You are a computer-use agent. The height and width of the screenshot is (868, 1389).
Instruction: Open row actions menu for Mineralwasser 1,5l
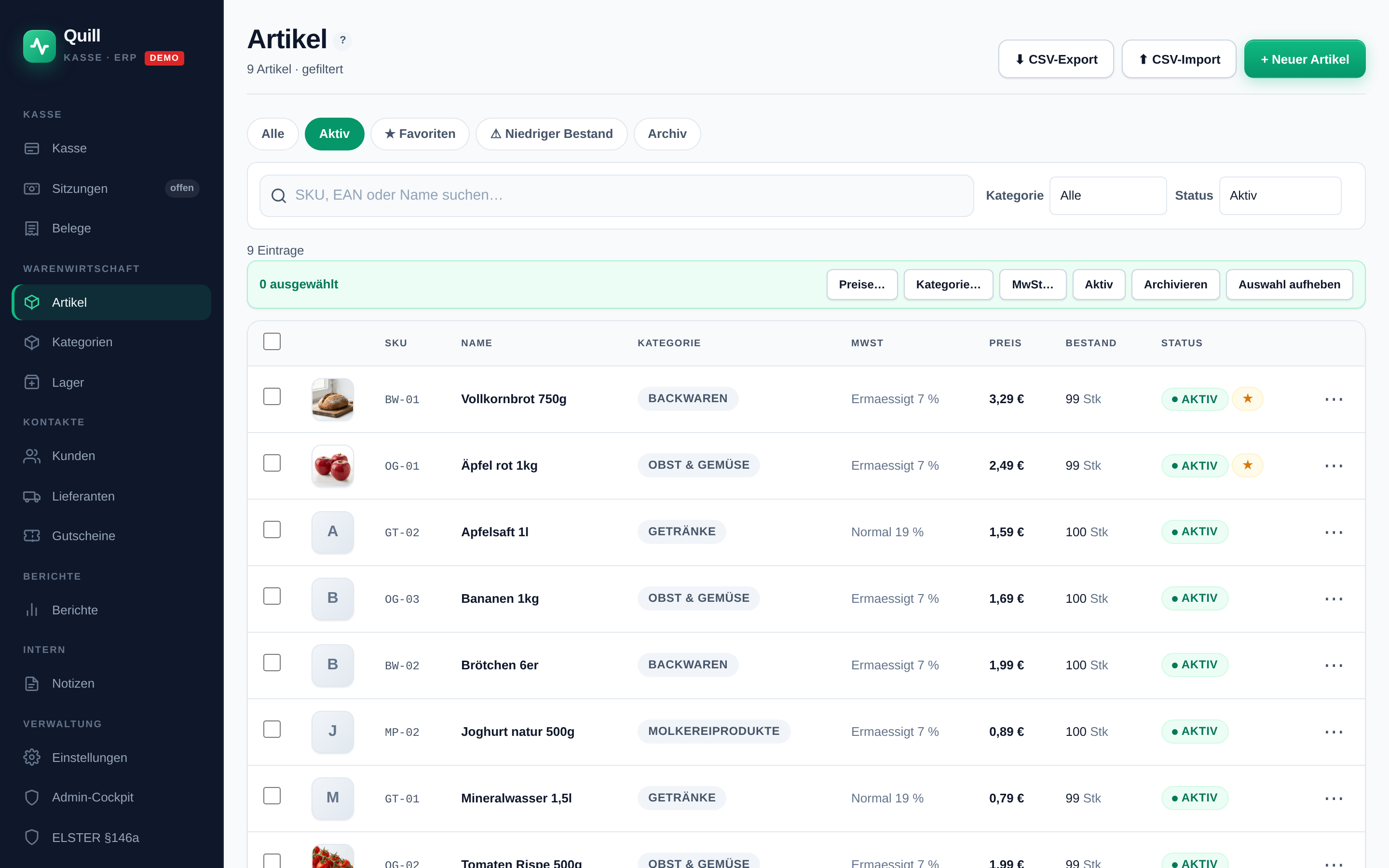1334,799
